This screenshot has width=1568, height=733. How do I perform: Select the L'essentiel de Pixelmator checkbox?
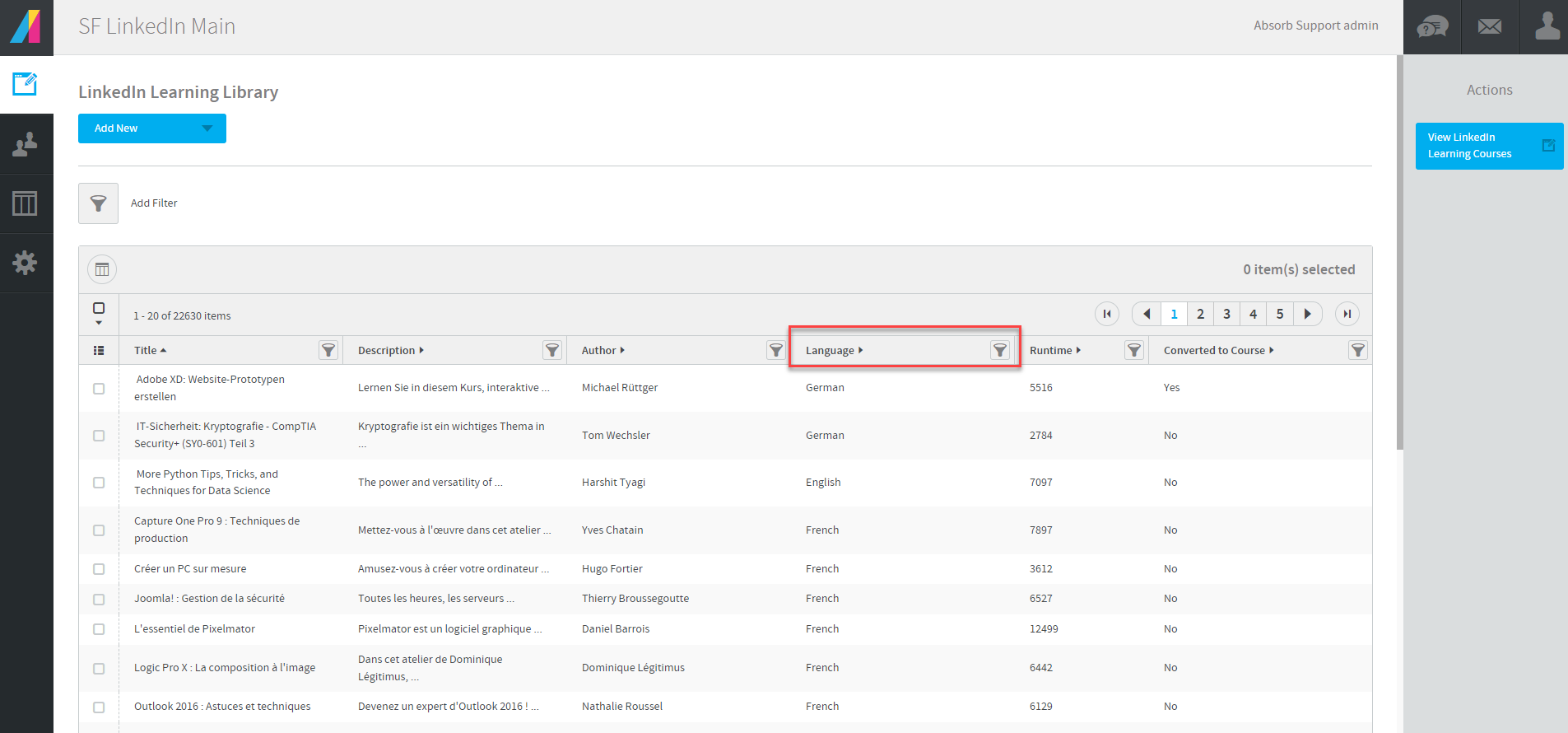pyautogui.click(x=99, y=629)
